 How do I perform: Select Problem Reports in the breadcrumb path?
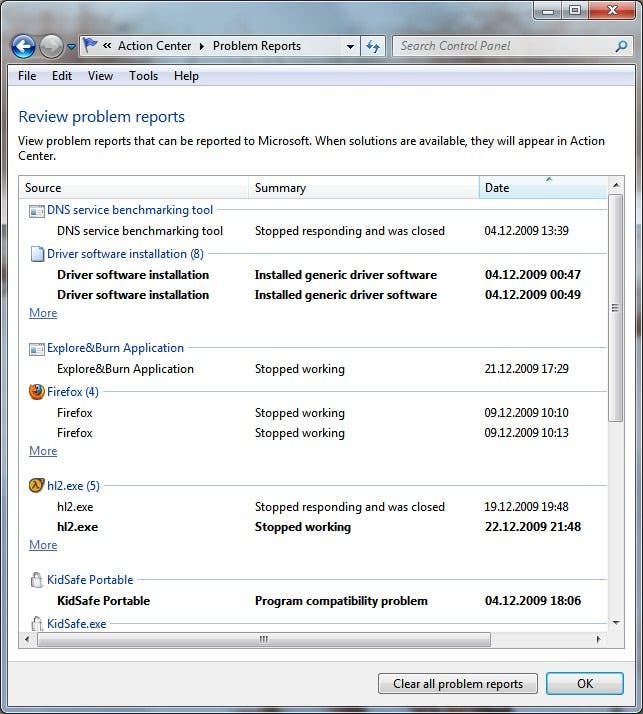(257, 46)
